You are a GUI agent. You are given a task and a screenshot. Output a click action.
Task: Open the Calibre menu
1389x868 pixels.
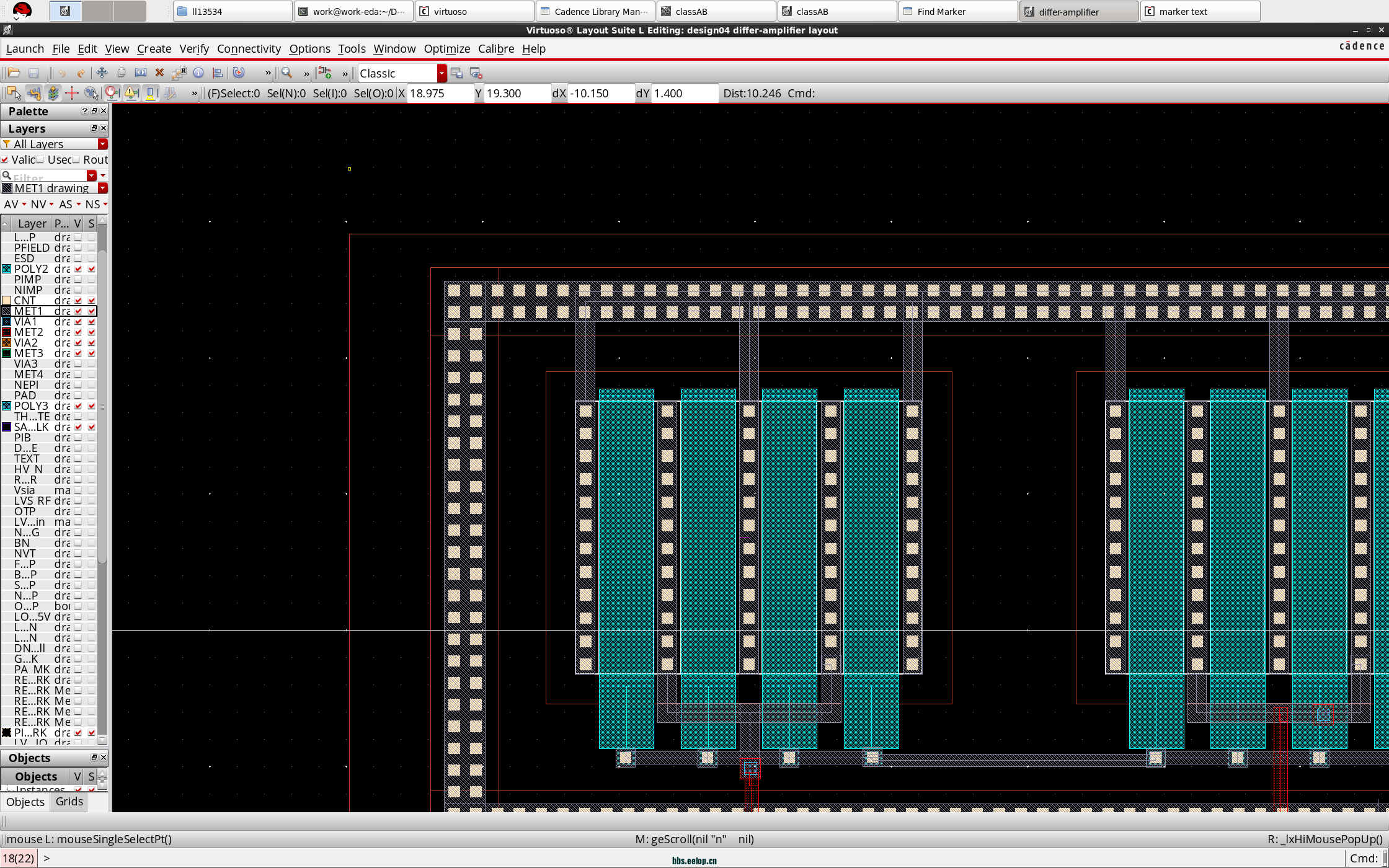[495, 48]
